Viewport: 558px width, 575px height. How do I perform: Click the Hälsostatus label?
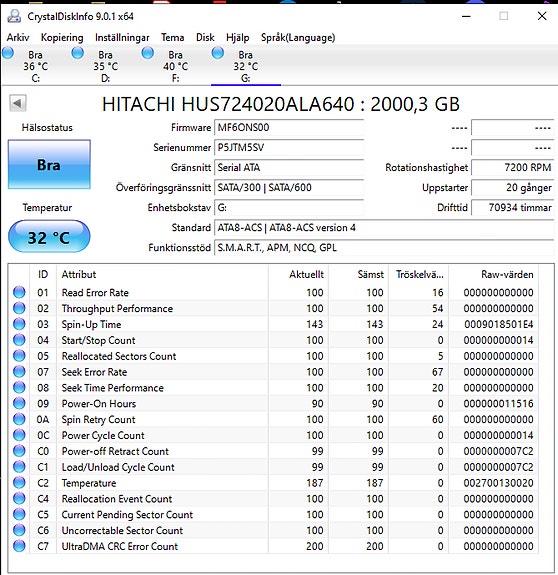47,128
